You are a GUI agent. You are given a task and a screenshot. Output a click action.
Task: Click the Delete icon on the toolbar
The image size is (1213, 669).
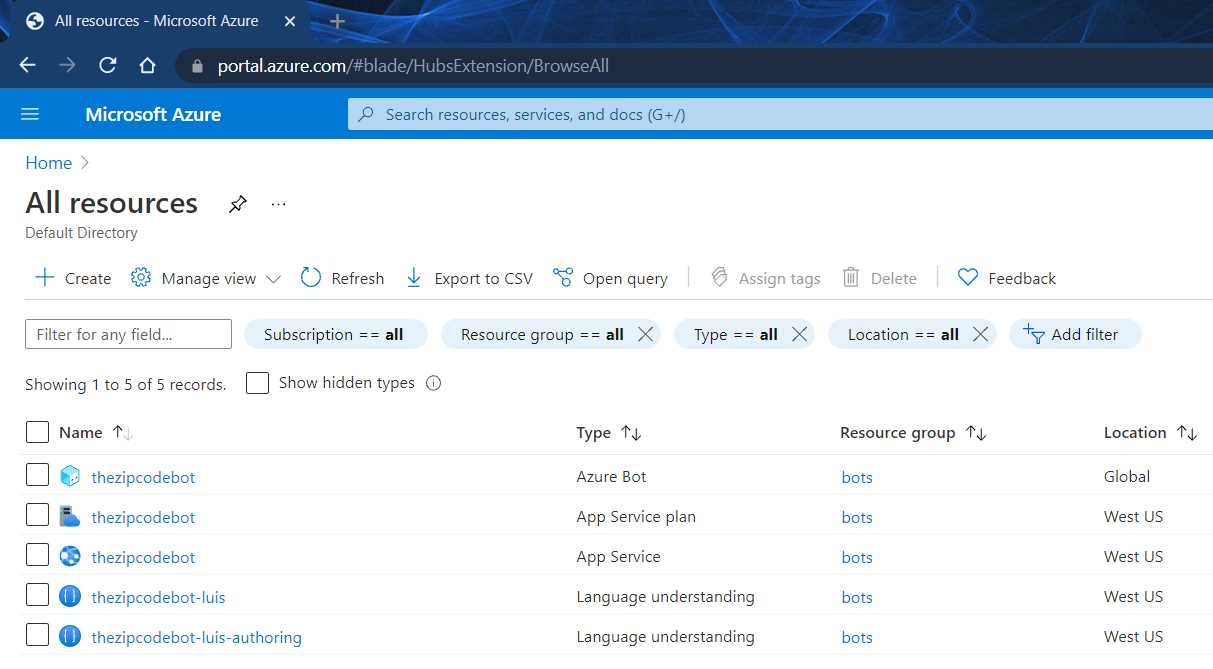click(x=851, y=278)
